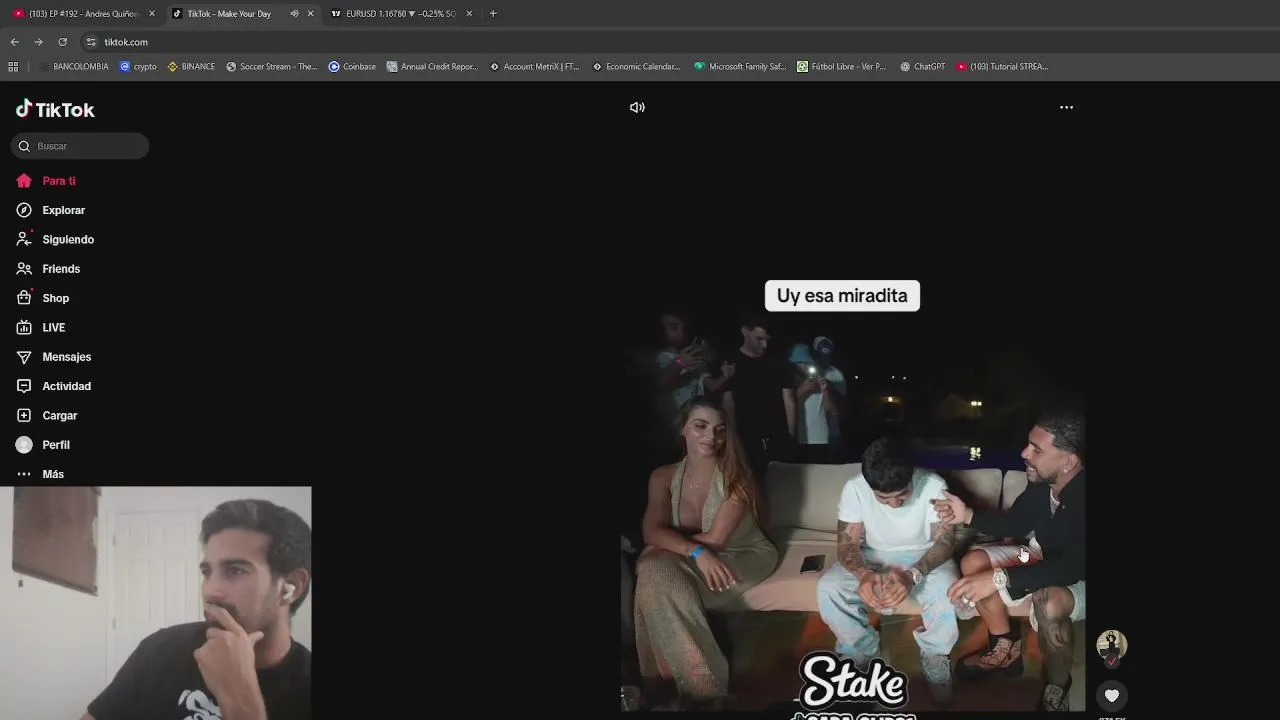Mute the video with the speaker icon
Image resolution: width=1280 pixels, height=720 pixels.
pos(637,107)
